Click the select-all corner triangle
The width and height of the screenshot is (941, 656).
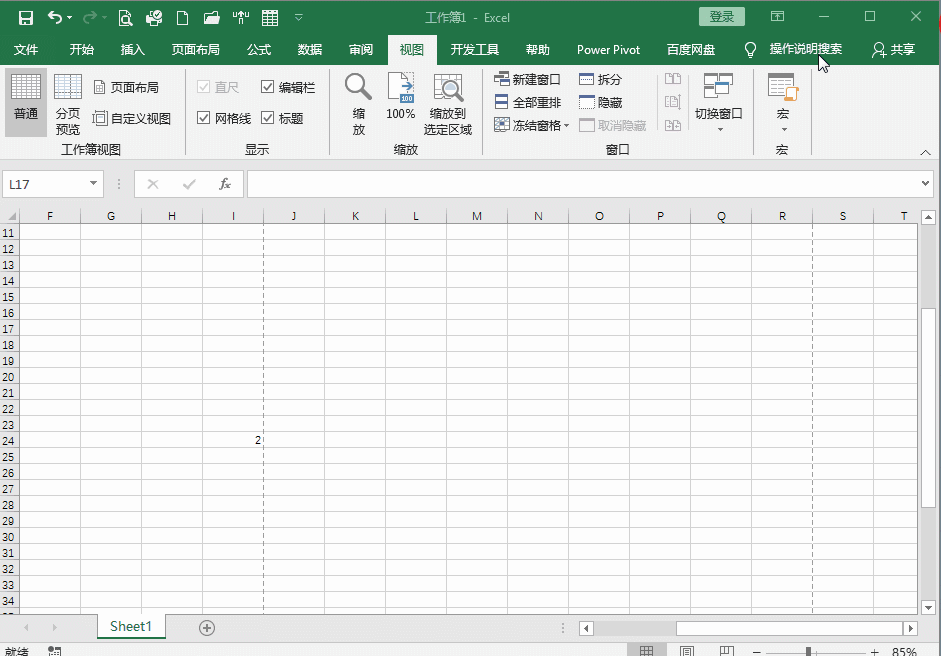click(10, 215)
